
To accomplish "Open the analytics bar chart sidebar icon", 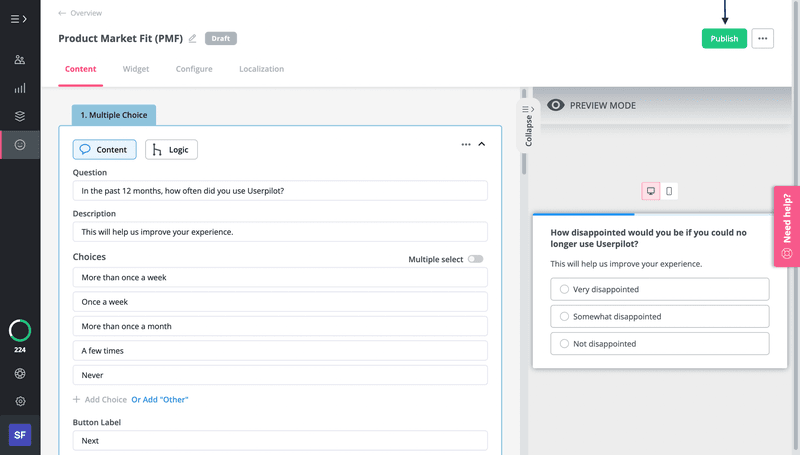I will [x=20, y=88].
